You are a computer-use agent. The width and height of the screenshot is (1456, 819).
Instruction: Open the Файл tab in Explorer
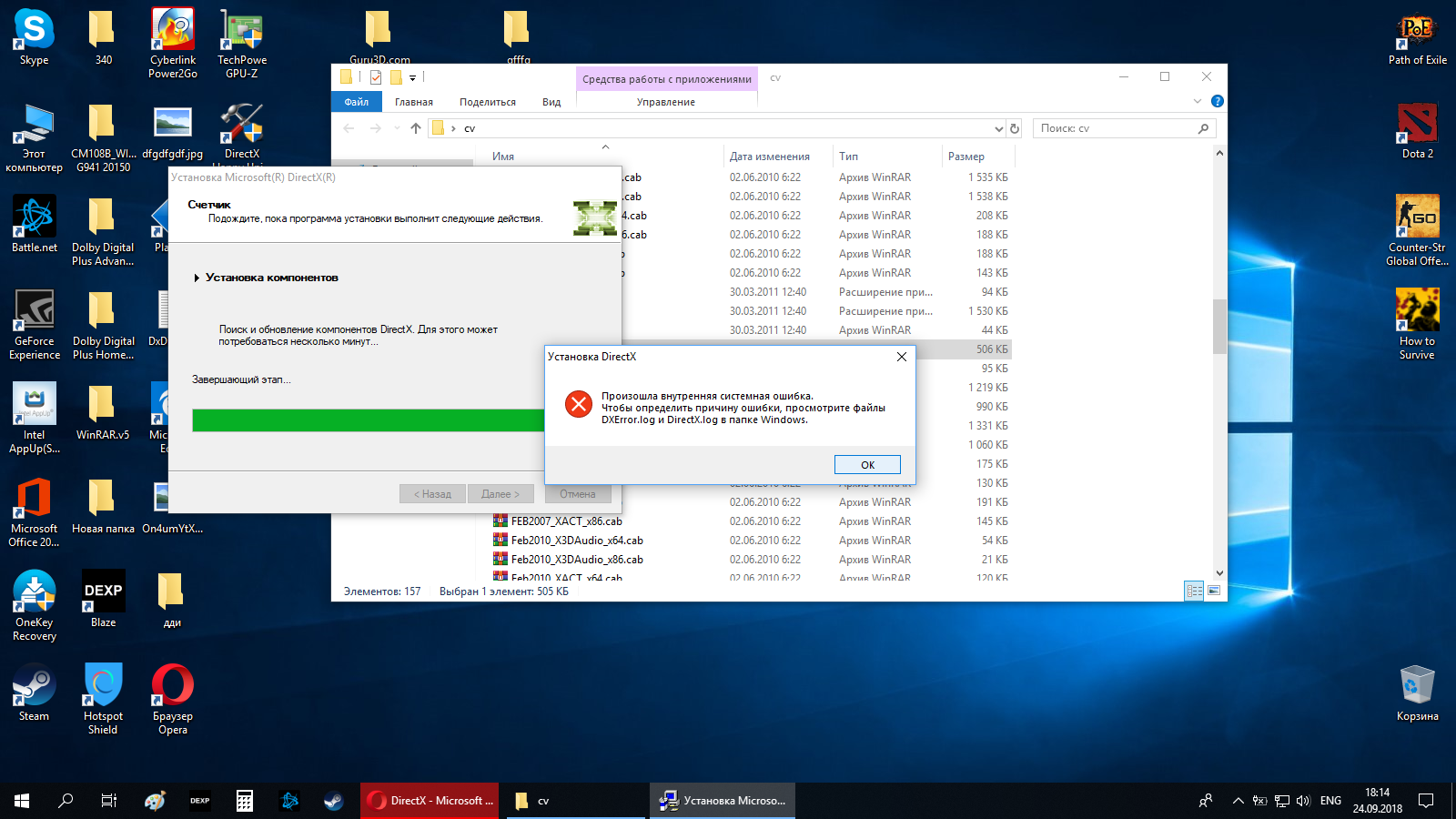[357, 102]
